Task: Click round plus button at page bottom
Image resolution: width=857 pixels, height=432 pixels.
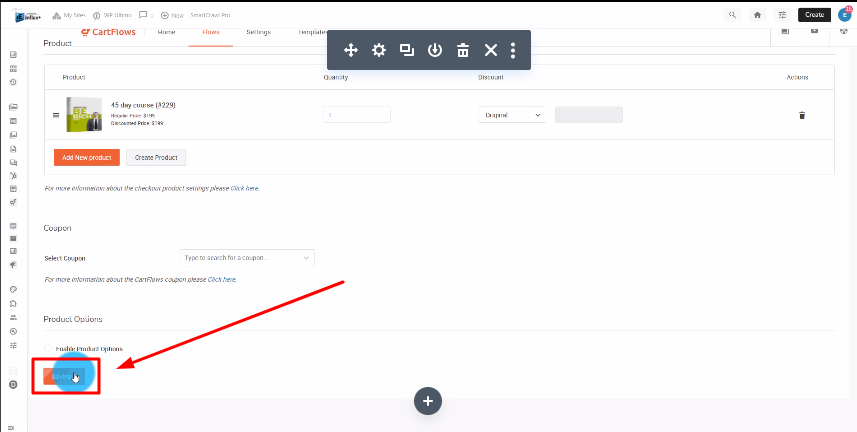Action: 428,400
